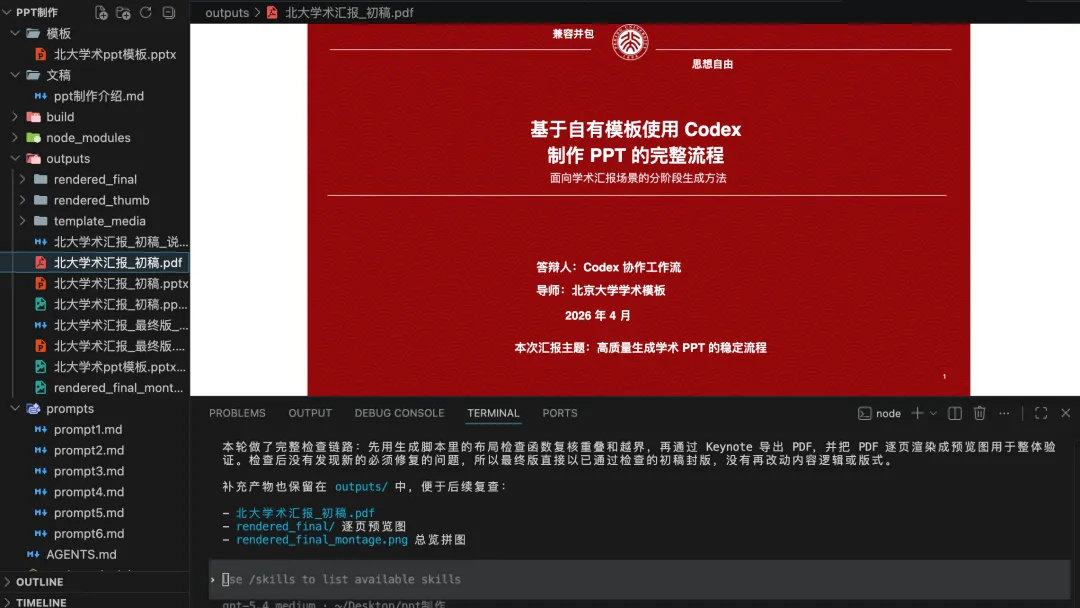Image resolution: width=1080 pixels, height=608 pixels.
Task: Open the DEBUG CONSOLE tab
Action: pos(399,413)
